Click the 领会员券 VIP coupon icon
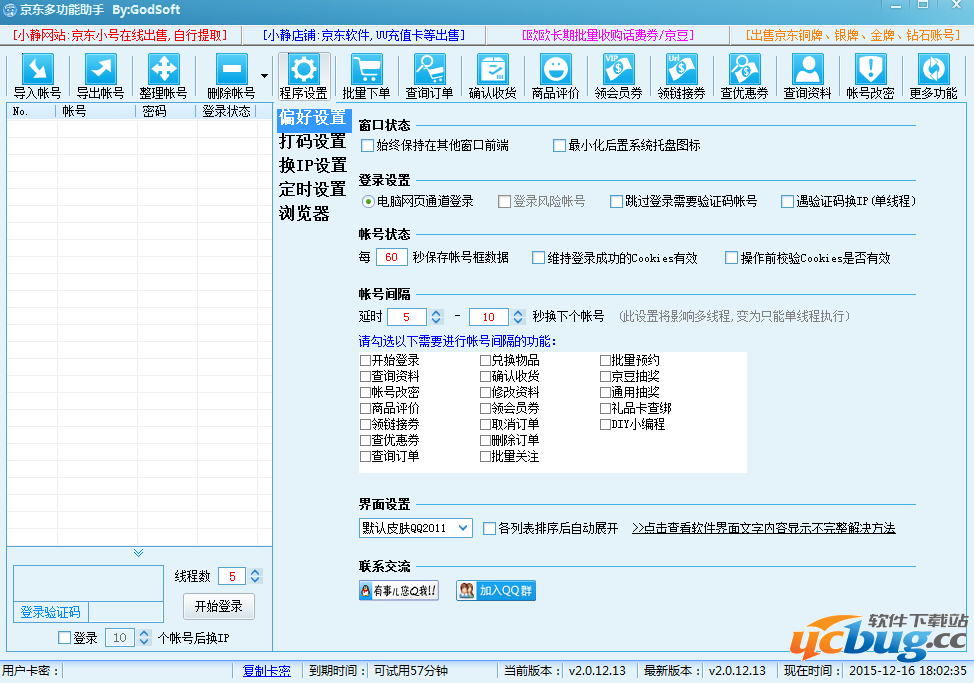 pos(618,71)
